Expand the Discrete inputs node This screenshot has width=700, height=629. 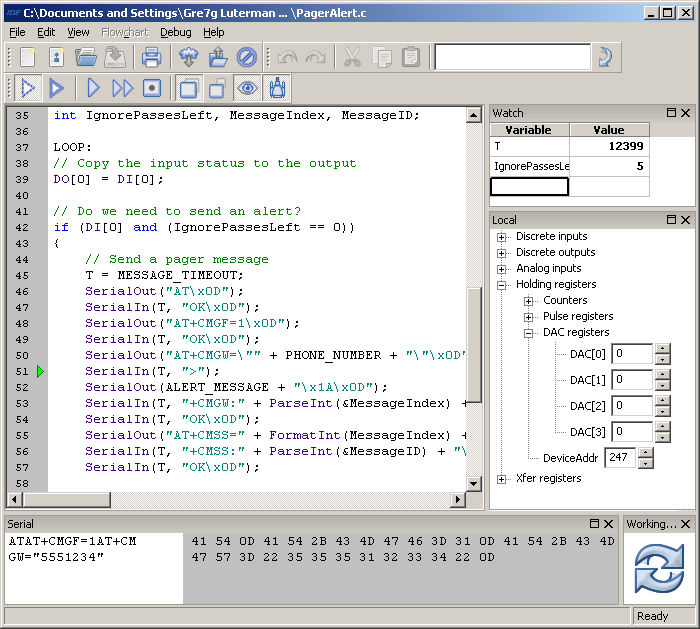coord(502,237)
